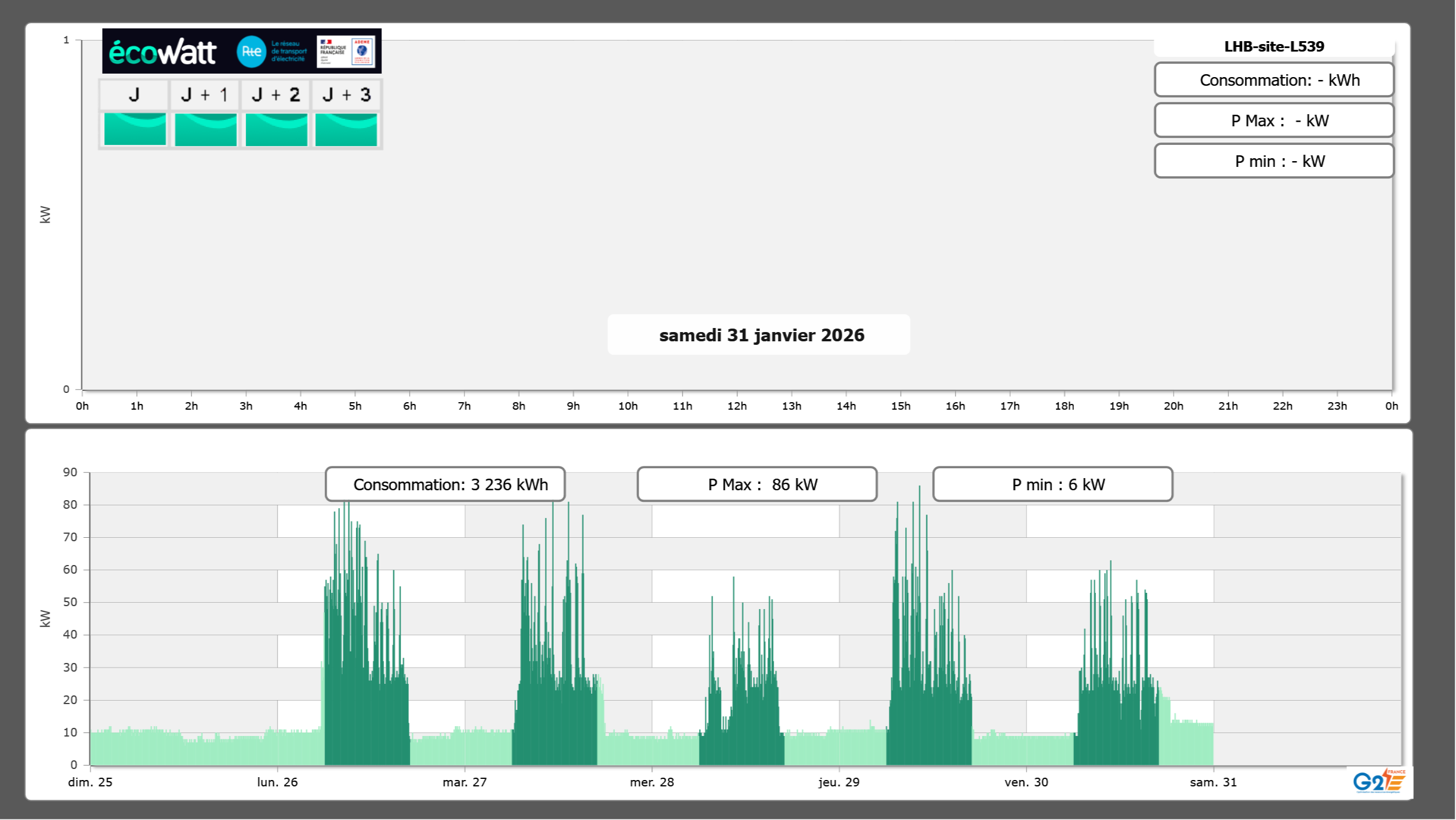Click the RTE round logo
Screen dimensions: 1456x820
(251, 52)
